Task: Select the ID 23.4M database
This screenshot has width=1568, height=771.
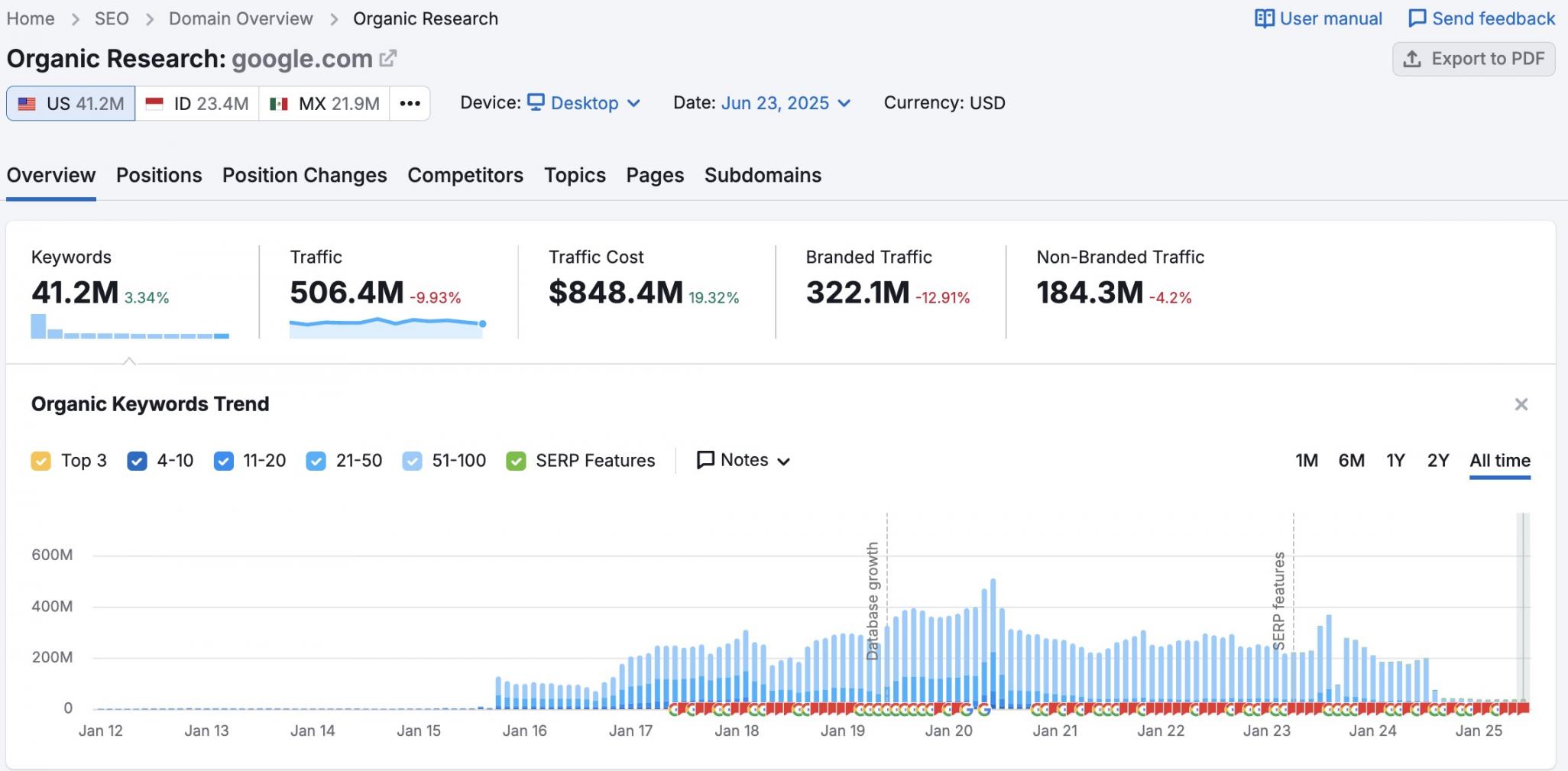Action: coord(197,103)
